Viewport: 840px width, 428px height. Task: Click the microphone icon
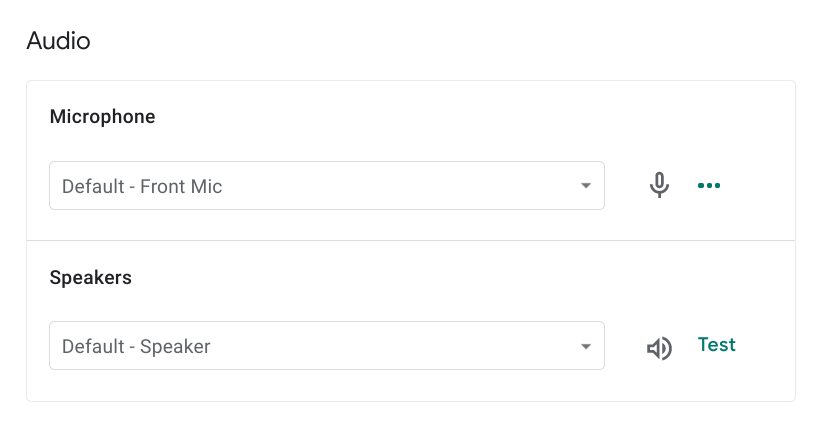[x=659, y=186]
